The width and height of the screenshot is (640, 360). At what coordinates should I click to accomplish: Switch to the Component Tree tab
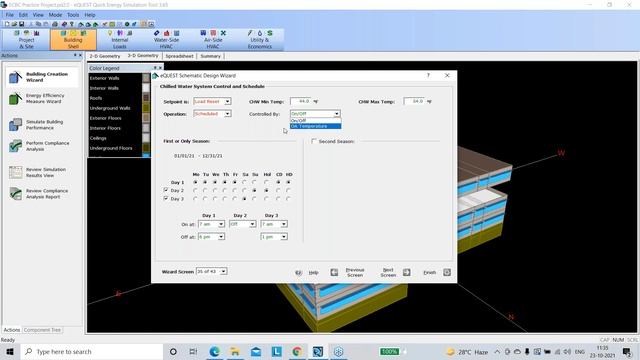click(42, 330)
